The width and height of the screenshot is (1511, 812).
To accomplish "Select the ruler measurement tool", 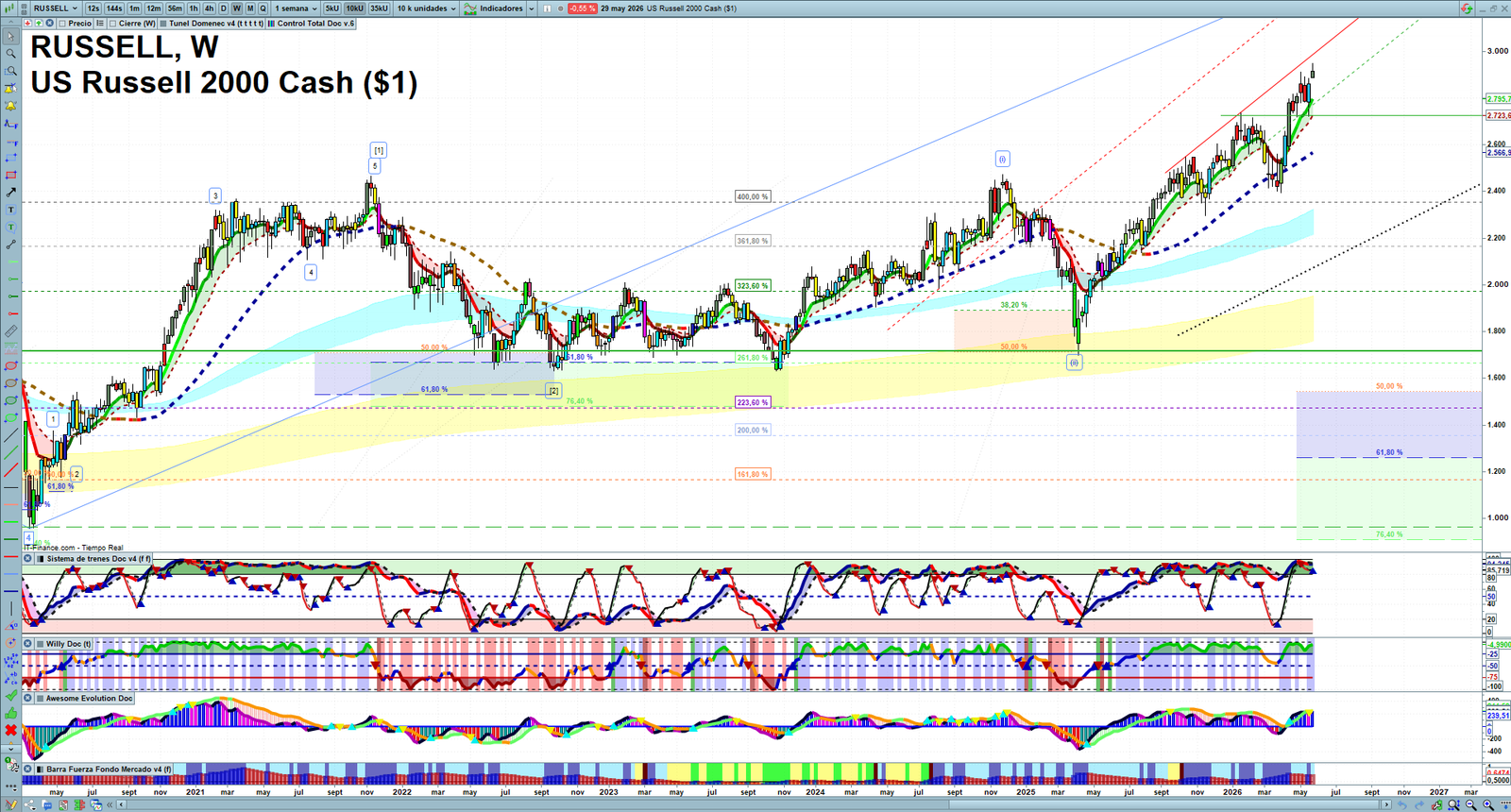I will [x=11, y=331].
